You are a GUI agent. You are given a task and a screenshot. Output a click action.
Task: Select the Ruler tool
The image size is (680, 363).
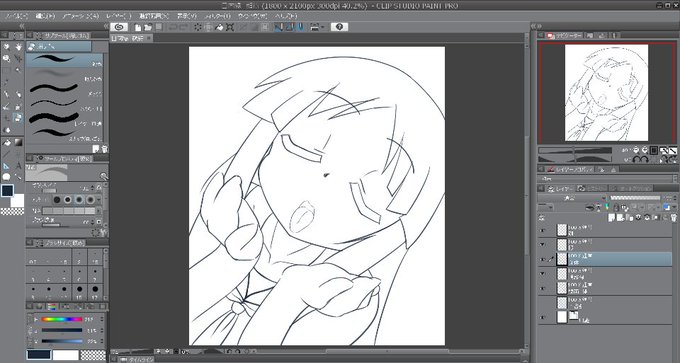7,166
